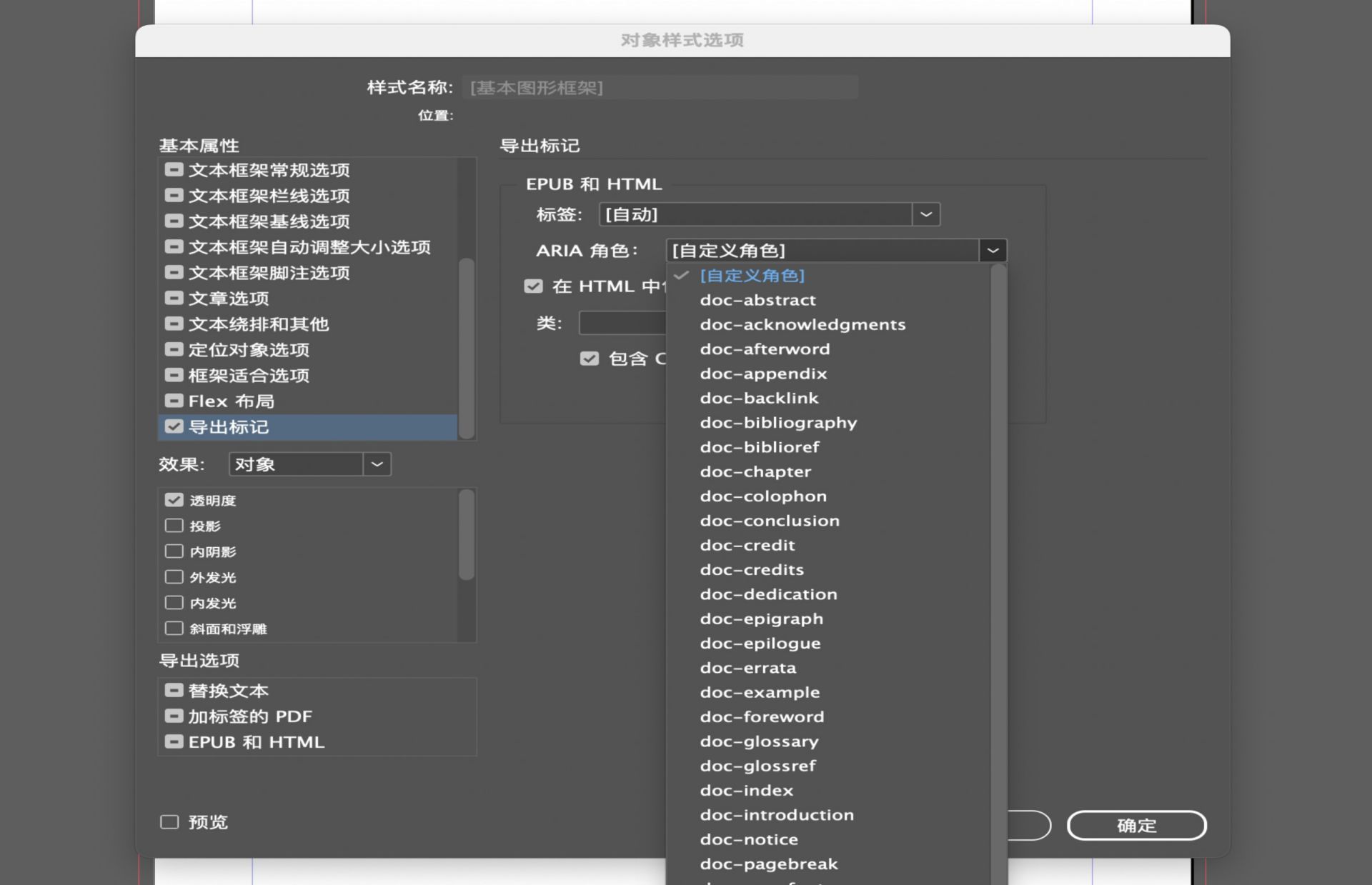Disable the 透明度 effect checkbox
The width and height of the screenshot is (1372, 885).
[174, 500]
